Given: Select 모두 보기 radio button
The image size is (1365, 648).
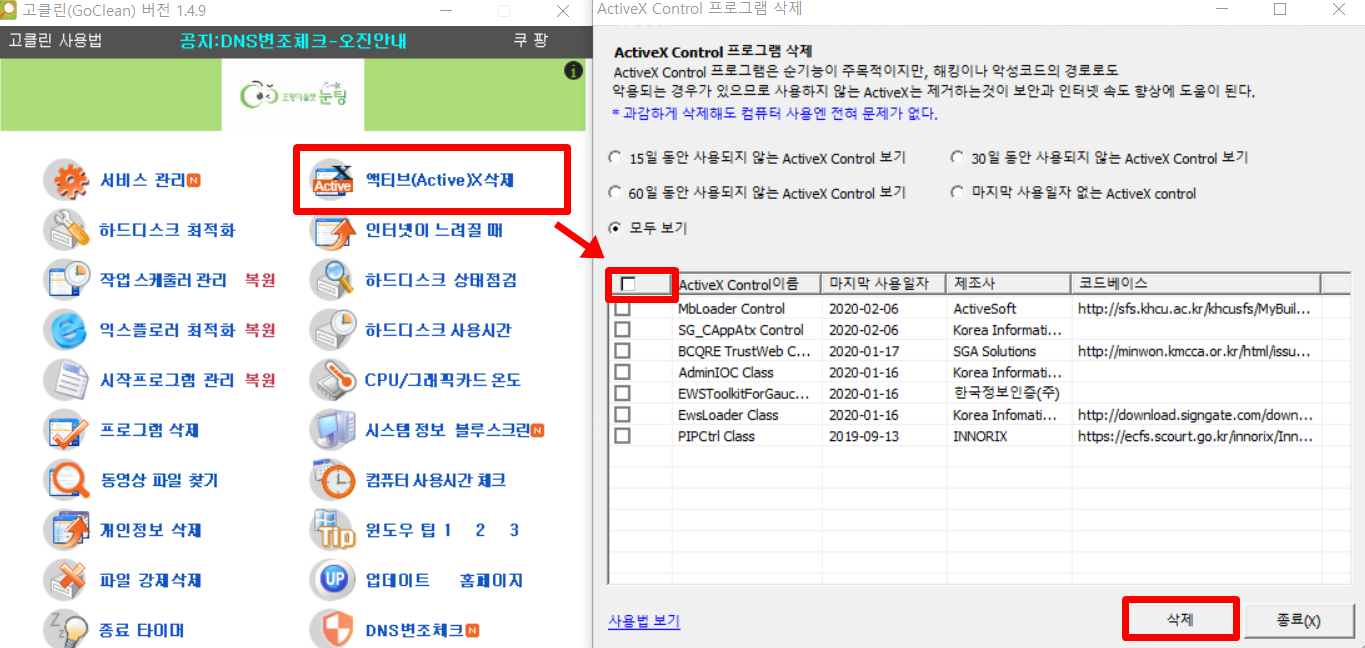Looking at the screenshot, I should [614, 227].
